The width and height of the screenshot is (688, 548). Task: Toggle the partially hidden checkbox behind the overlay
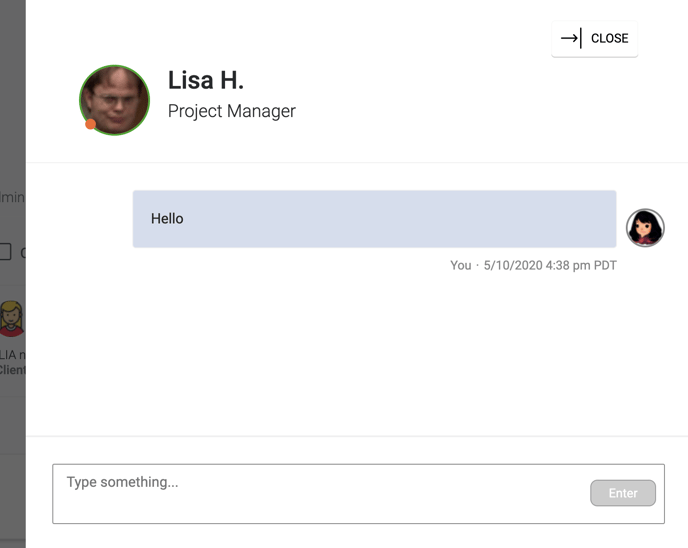(5, 252)
